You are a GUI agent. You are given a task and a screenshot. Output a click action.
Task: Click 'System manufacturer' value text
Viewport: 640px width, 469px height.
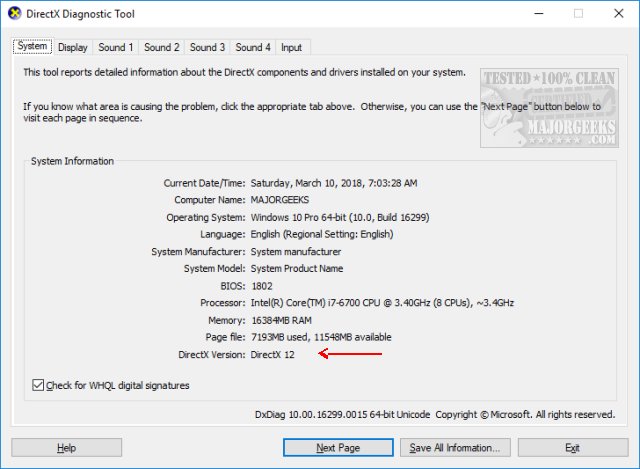point(296,251)
